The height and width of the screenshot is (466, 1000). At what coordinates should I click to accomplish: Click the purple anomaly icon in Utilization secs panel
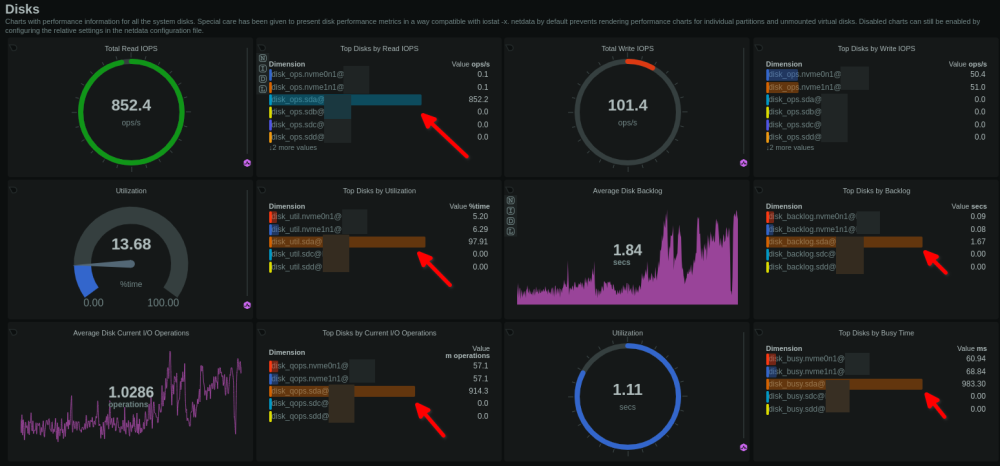click(x=743, y=448)
